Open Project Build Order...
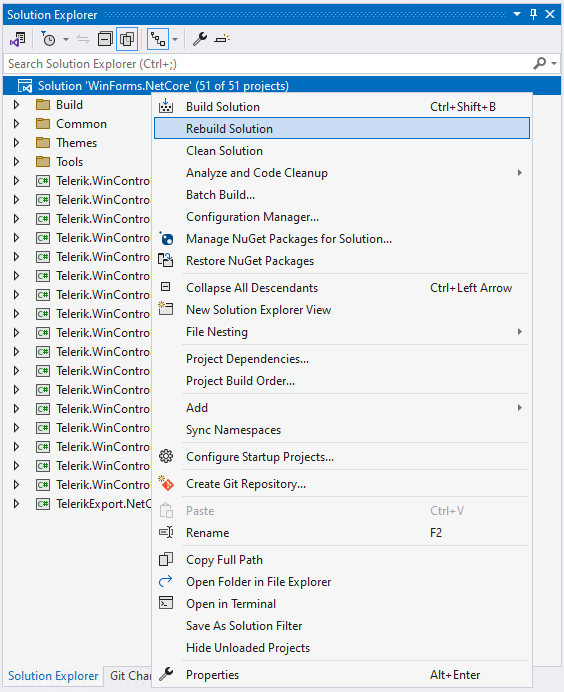The width and height of the screenshot is (564, 692). 342,381
